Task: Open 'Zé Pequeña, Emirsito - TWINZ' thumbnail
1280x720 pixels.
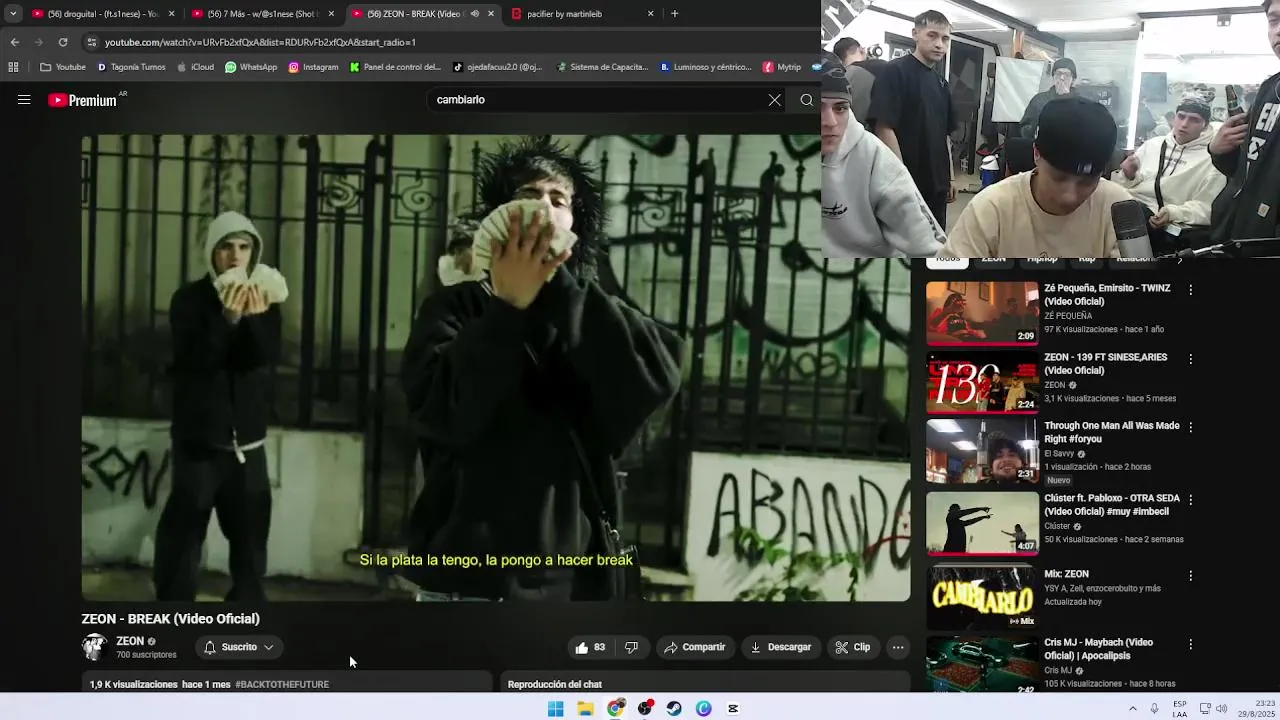Action: click(x=982, y=313)
